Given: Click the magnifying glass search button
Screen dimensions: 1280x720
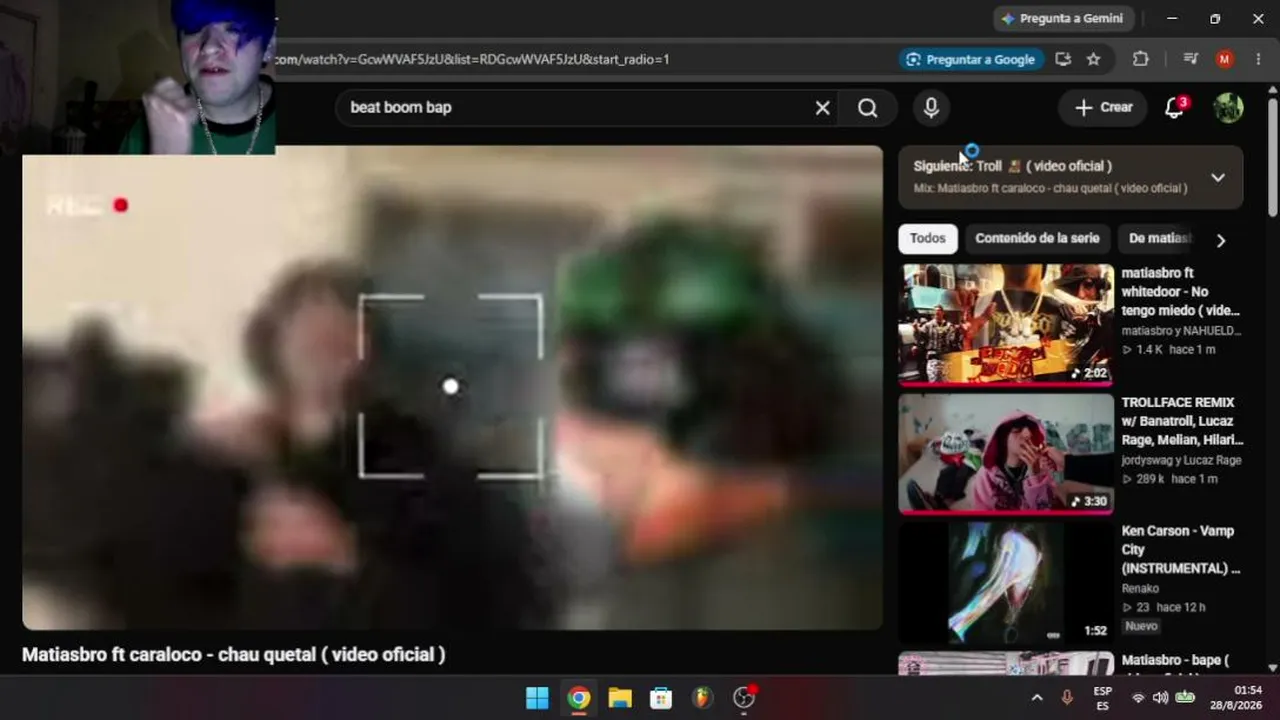Looking at the screenshot, I should 867,108.
